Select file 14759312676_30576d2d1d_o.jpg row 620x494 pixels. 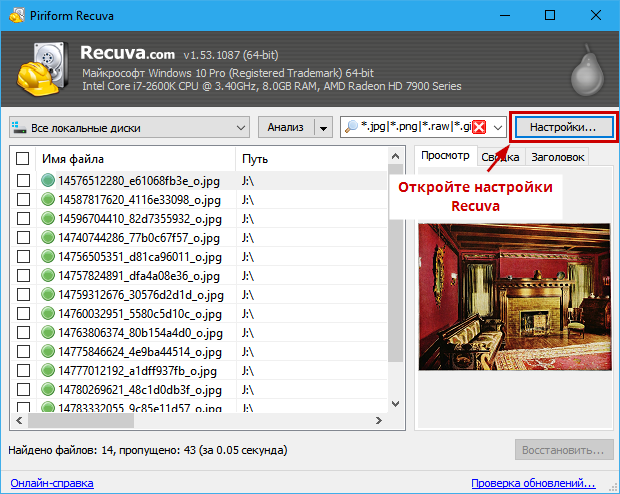(199, 294)
